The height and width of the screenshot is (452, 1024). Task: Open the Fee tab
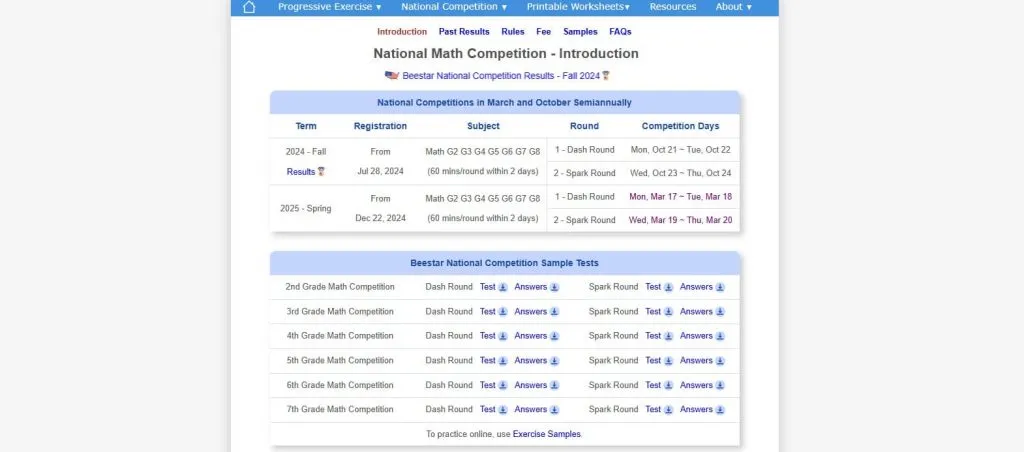543,31
